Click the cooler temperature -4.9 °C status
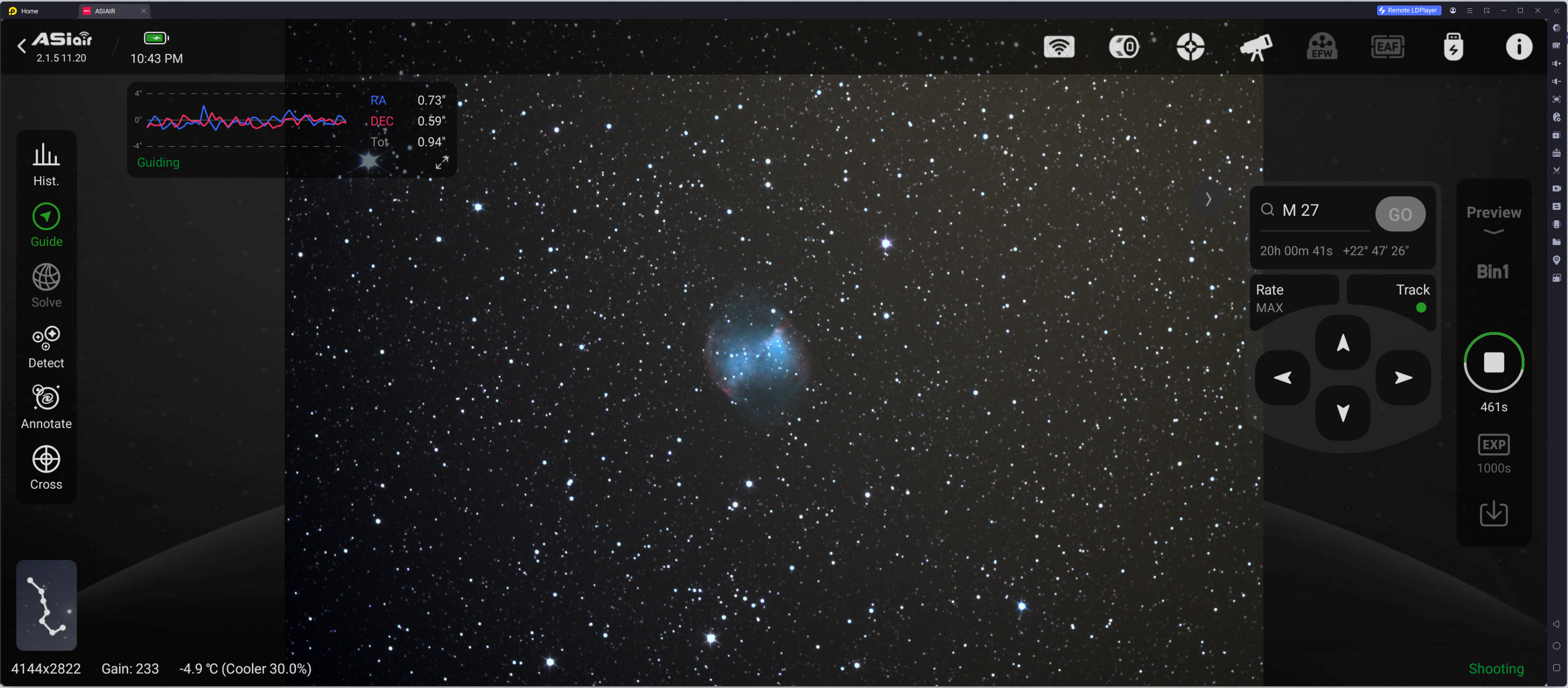1568x688 pixels. coord(245,669)
